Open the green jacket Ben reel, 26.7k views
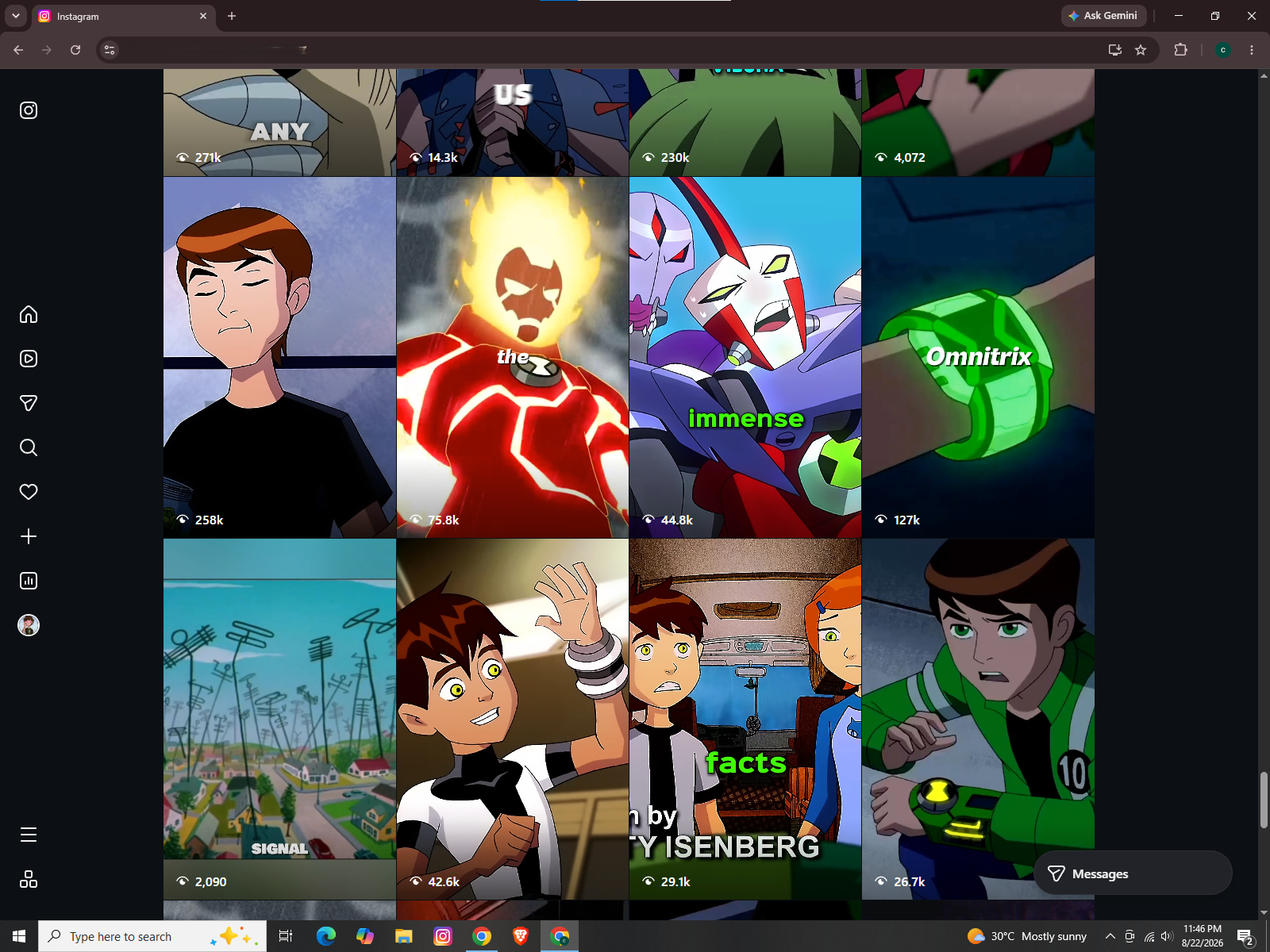Viewport: 1270px width, 952px height. point(978,720)
